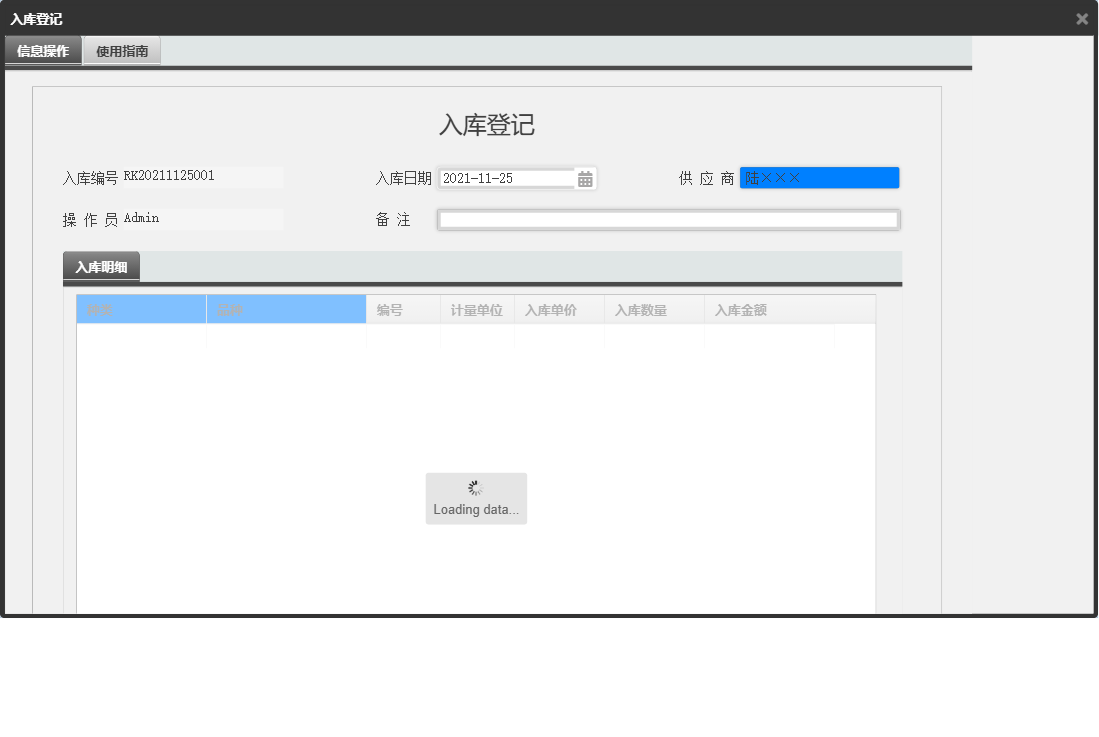Open the 供应商 selector showing 陆×××
Image resolution: width=1099 pixels, height=737 pixels.
(x=818, y=177)
